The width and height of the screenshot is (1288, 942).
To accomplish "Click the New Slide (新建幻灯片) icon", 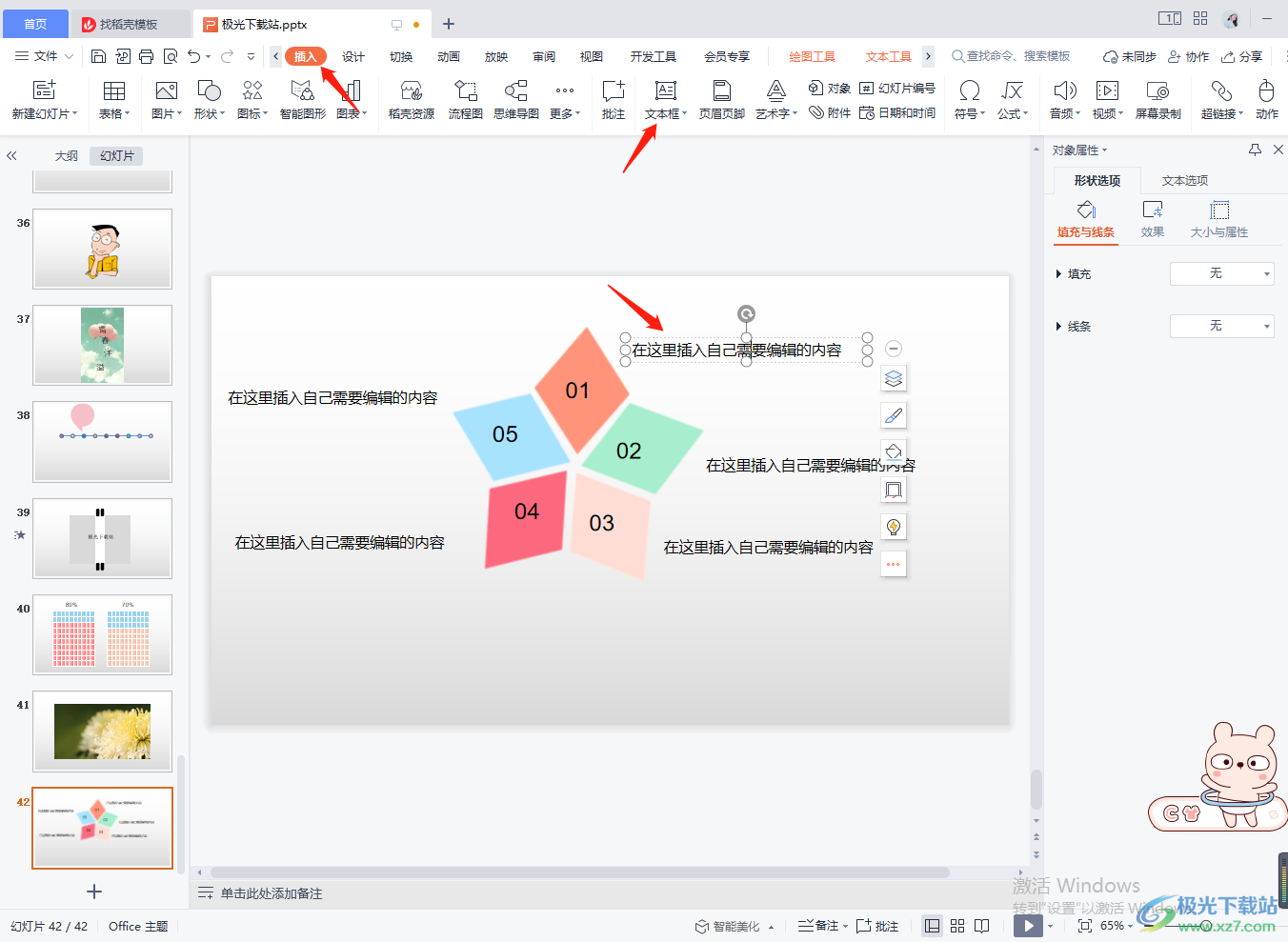I will pyautogui.click(x=45, y=90).
